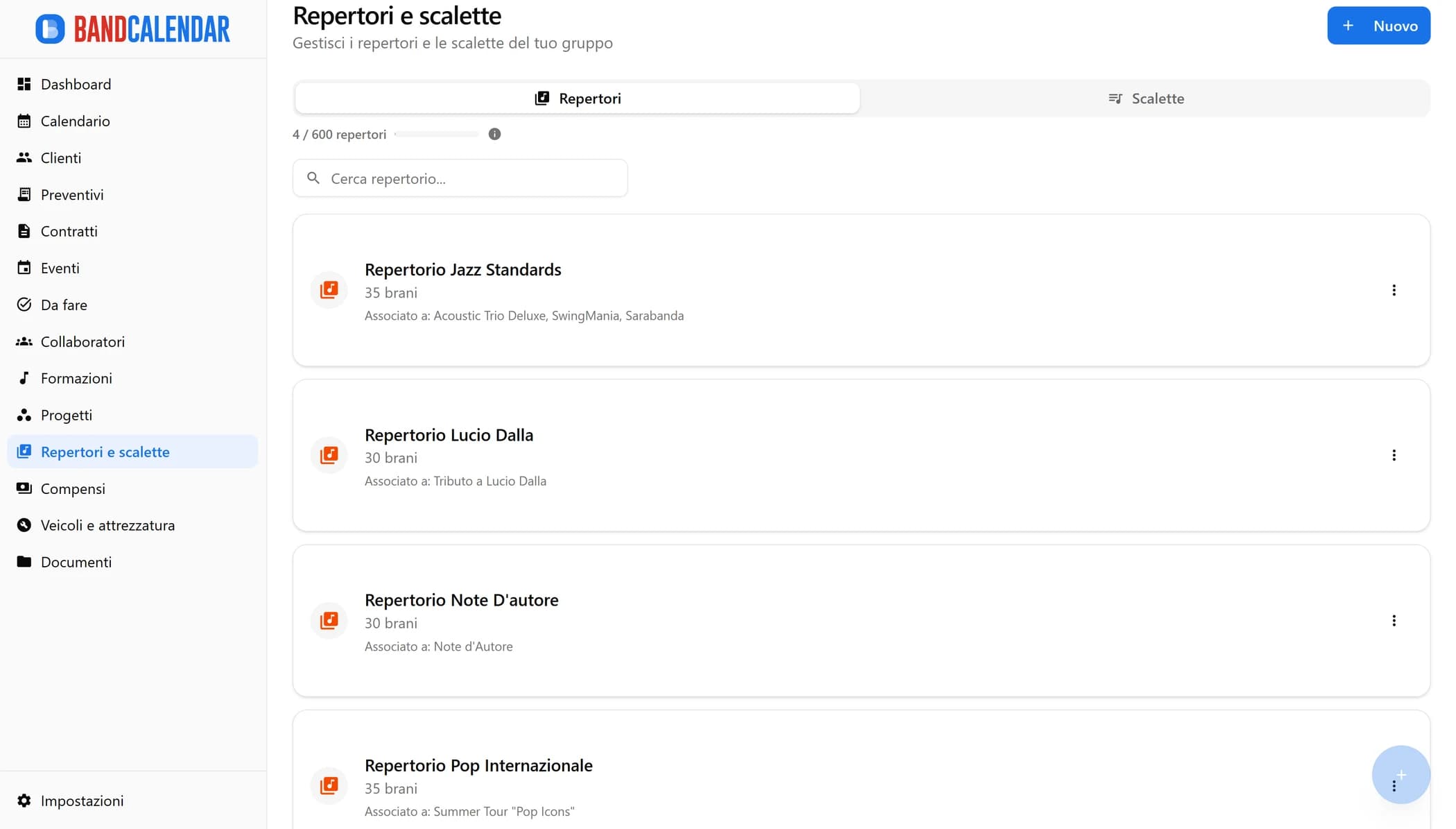The image size is (1456, 829).
Task: Click the Formazioni music note icon
Action: (x=24, y=378)
